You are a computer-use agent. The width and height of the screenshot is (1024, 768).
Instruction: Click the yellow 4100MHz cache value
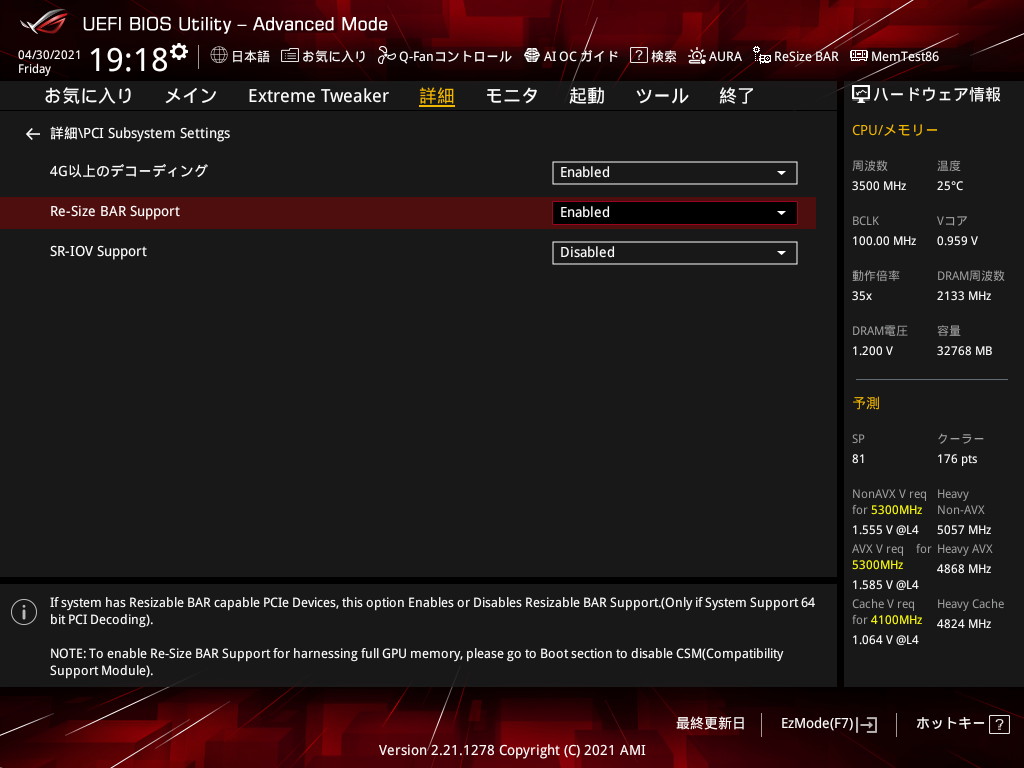pos(896,620)
